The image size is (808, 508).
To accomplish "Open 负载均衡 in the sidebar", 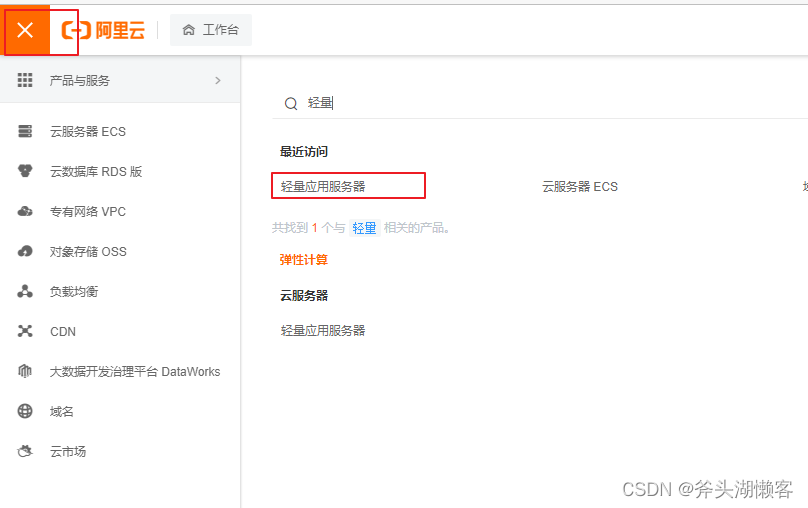I will tap(74, 291).
